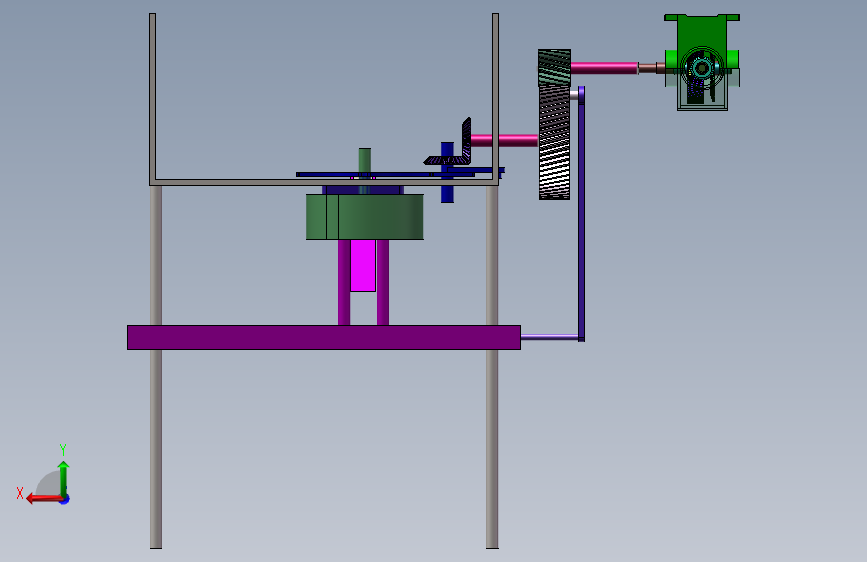
Task: Select the right bright green gearbox flange
Action: pyautogui.click(x=733, y=59)
